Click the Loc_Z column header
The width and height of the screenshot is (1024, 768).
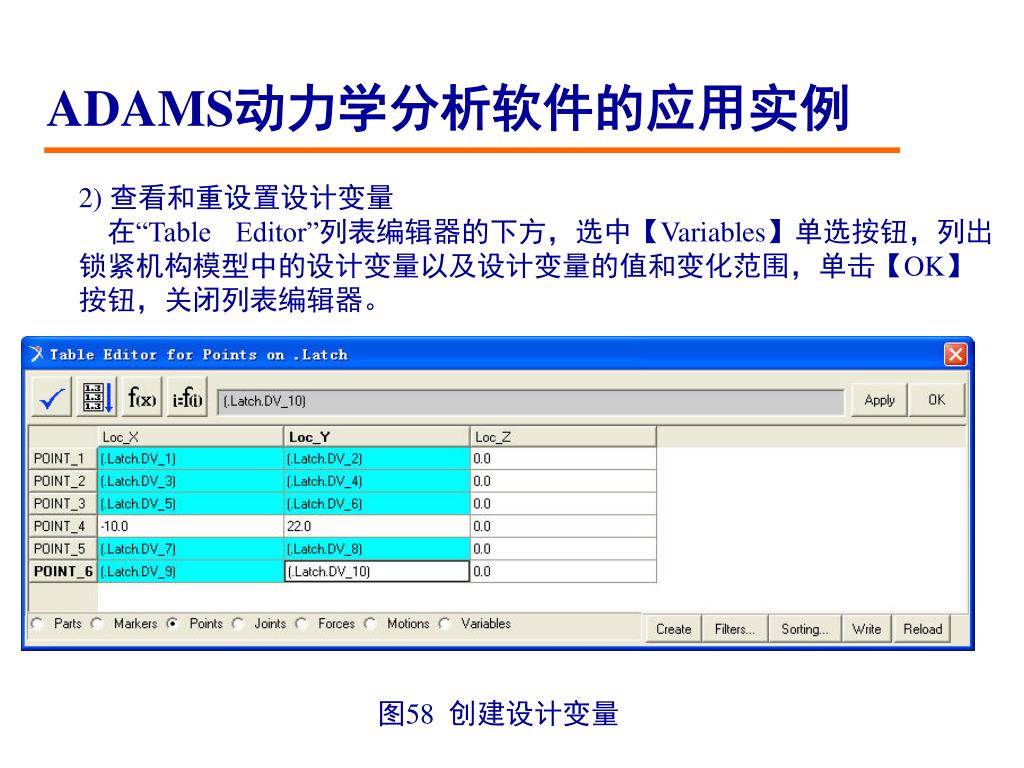click(x=563, y=437)
